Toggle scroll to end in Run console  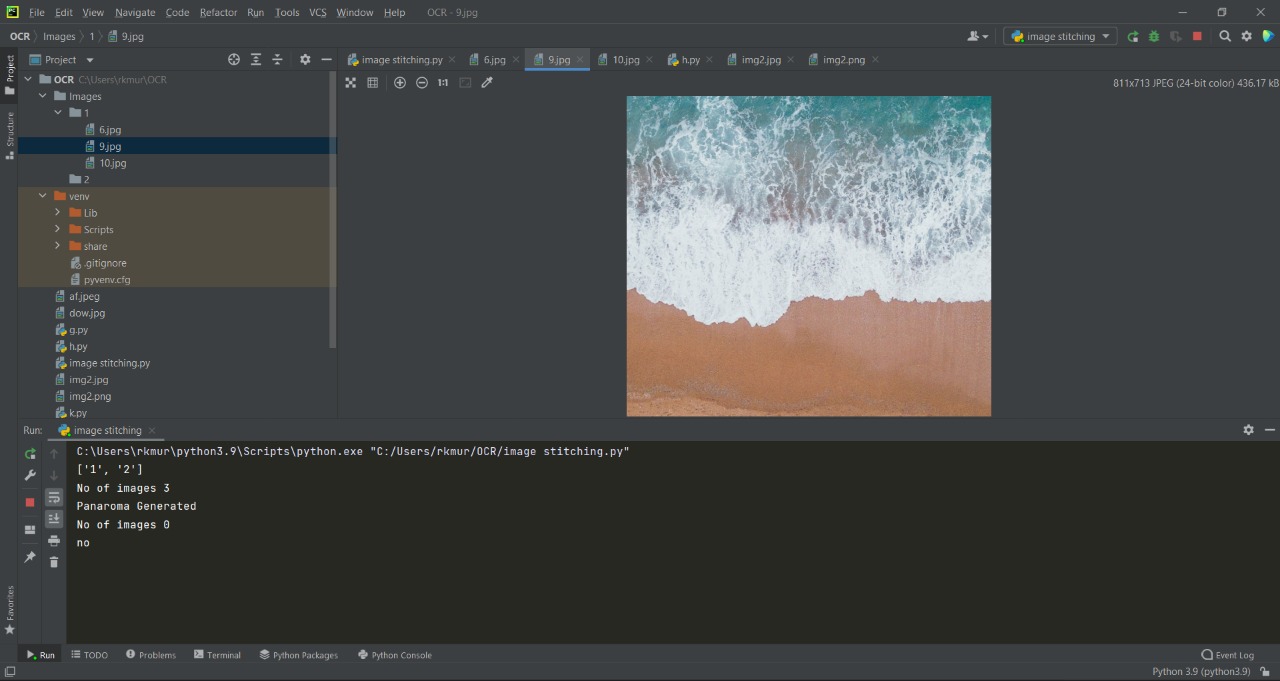(54, 518)
